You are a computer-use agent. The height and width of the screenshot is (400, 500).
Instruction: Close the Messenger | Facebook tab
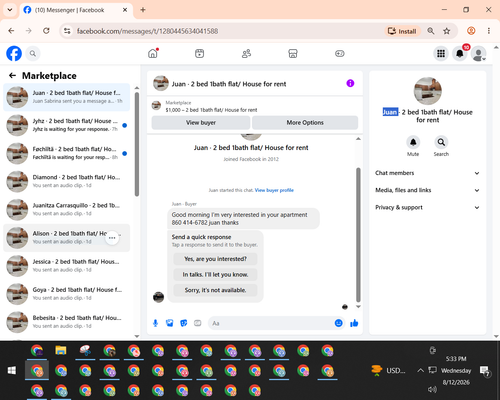(x=125, y=10)
